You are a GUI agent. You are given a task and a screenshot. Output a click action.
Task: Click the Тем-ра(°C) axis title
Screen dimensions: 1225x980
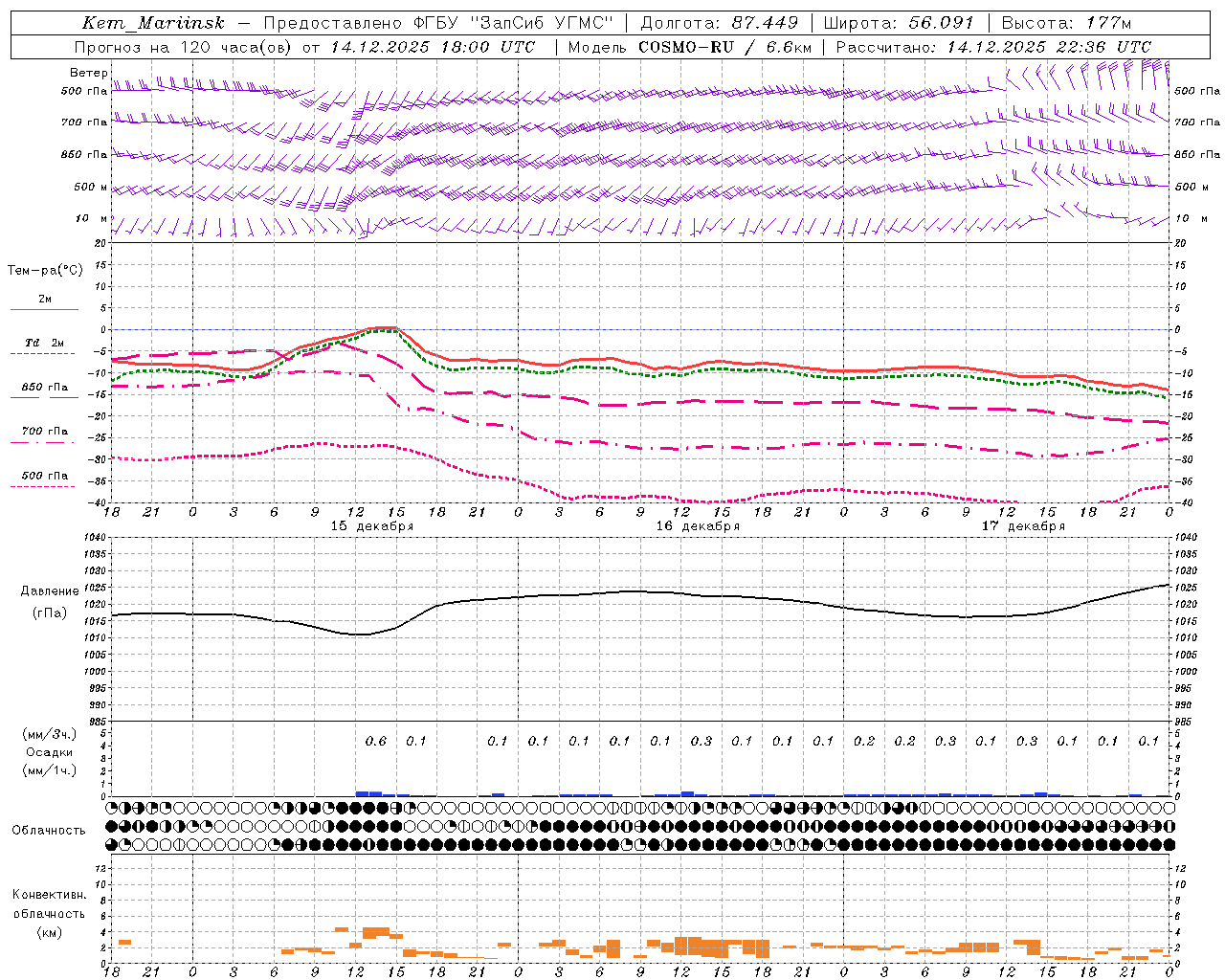coord(45,270)
